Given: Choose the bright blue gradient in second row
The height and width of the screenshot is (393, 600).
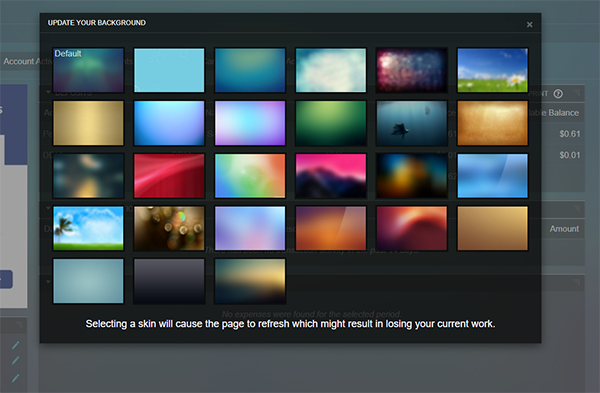Looking at the screenshot, I should click(x=169, y=123).
